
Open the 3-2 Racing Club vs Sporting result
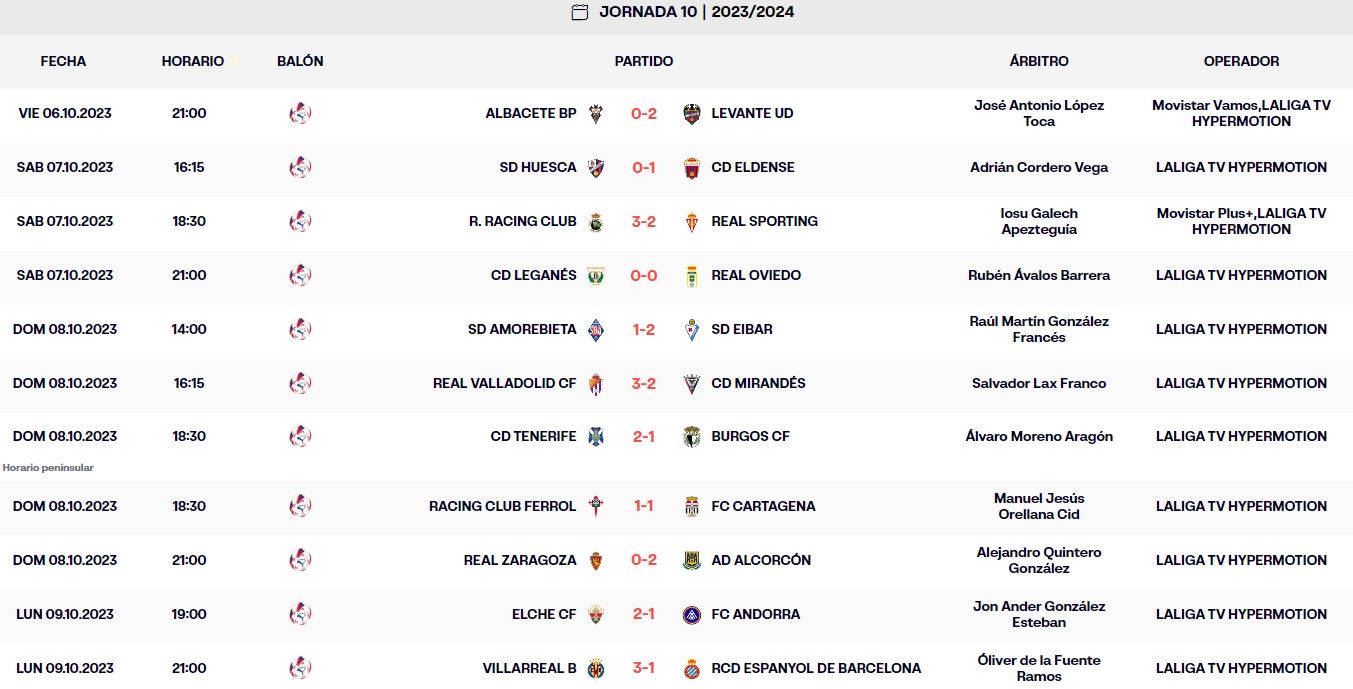[644, 222]
